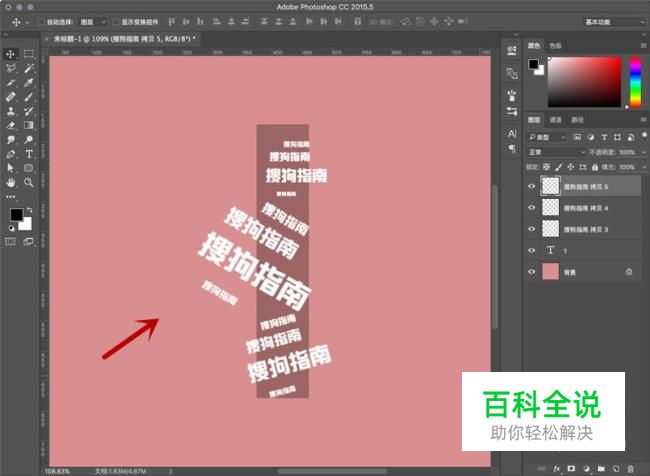The width and height of the screenshot is (650, 476).
Task: Open the three-dots Edit Toolbar menu
Action: (x=10, y=197)
